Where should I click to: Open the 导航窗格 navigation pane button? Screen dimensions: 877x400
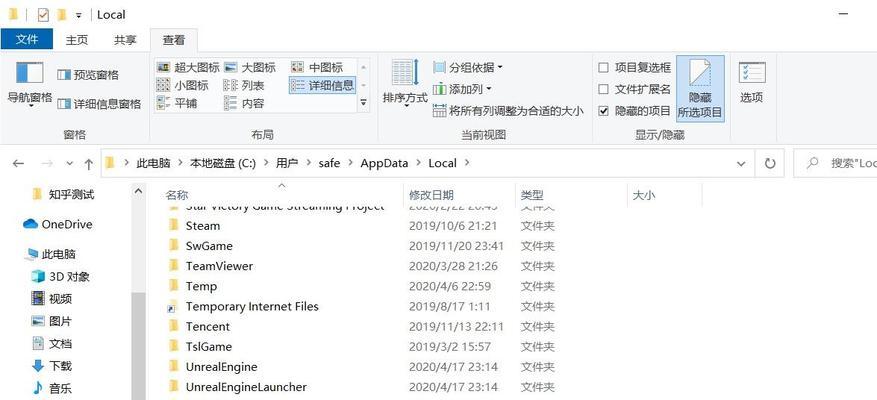click(x=30, y=84)
